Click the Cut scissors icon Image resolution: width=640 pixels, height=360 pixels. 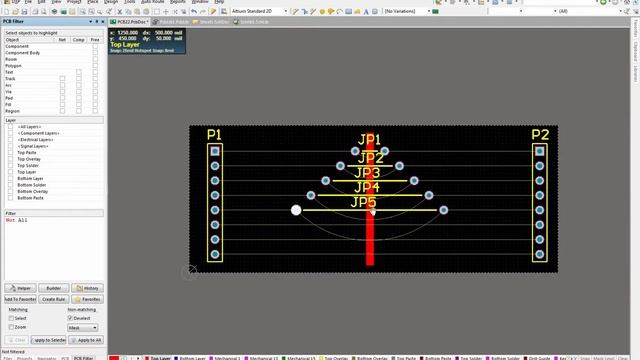(120, 12)
